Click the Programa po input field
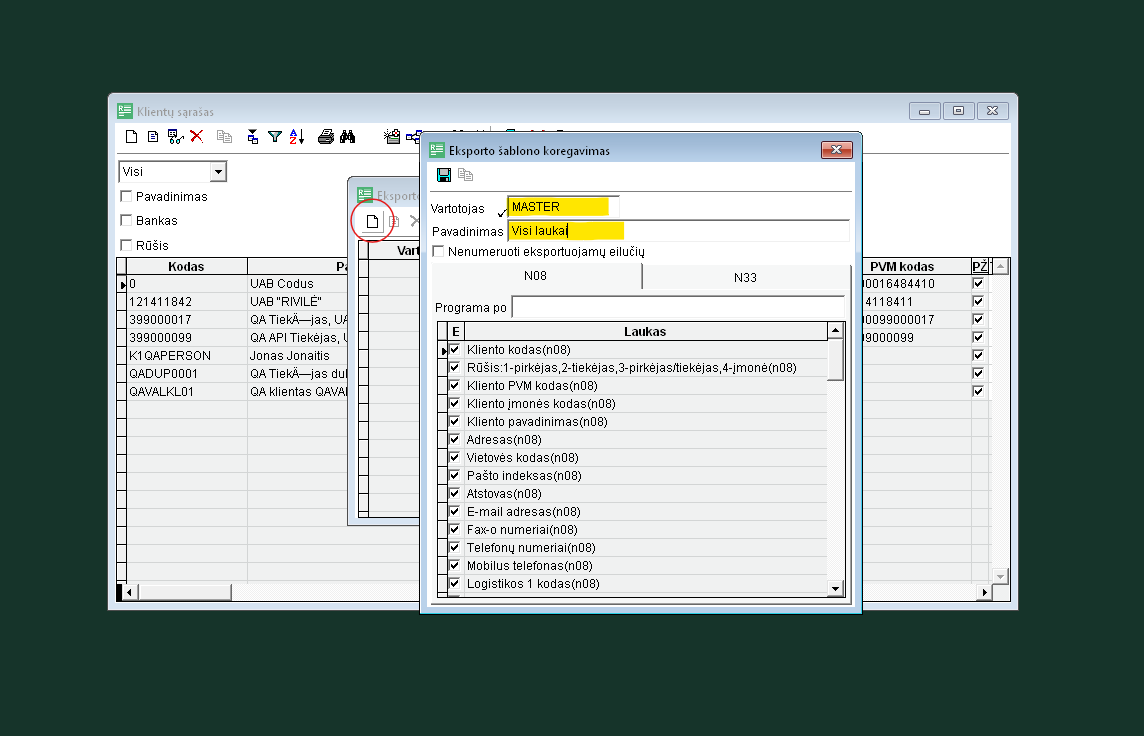Screen dimensions: 1144x736 tap(678, 307)
